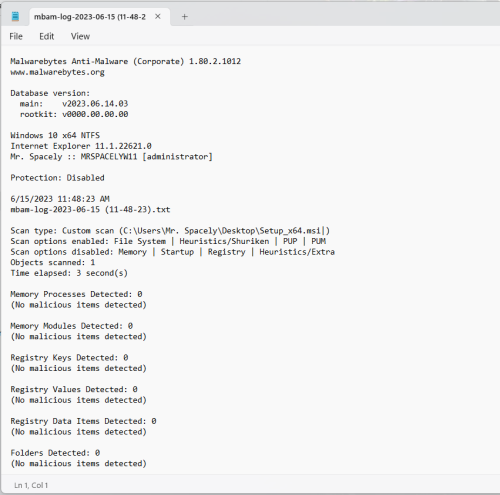Click the 6/15/2023 11:48:23 AM line
Image resolution: width=500 pixels, height=495 pixels.
click(x=60, y=199)
